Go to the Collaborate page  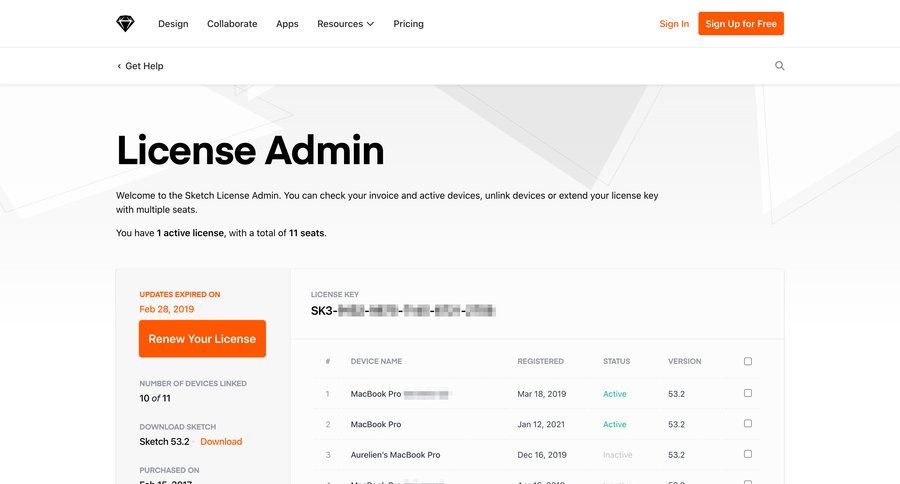click(x=232, y=24)
